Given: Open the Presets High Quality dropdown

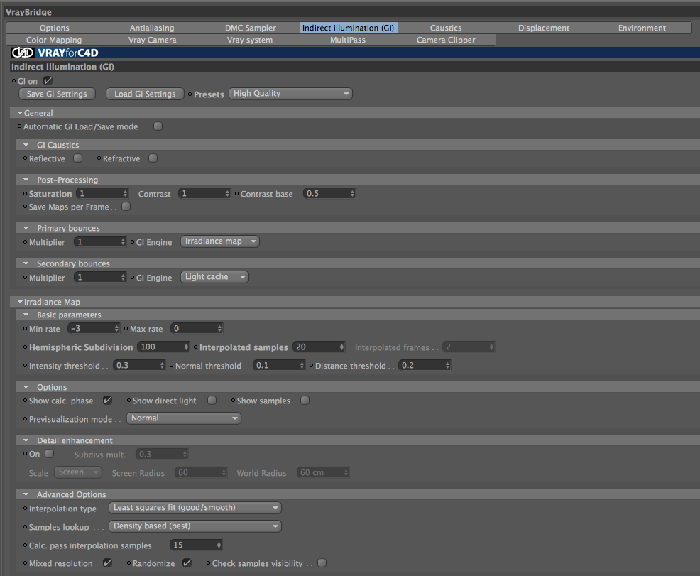Looking at the screenshot, I should 291,93.
